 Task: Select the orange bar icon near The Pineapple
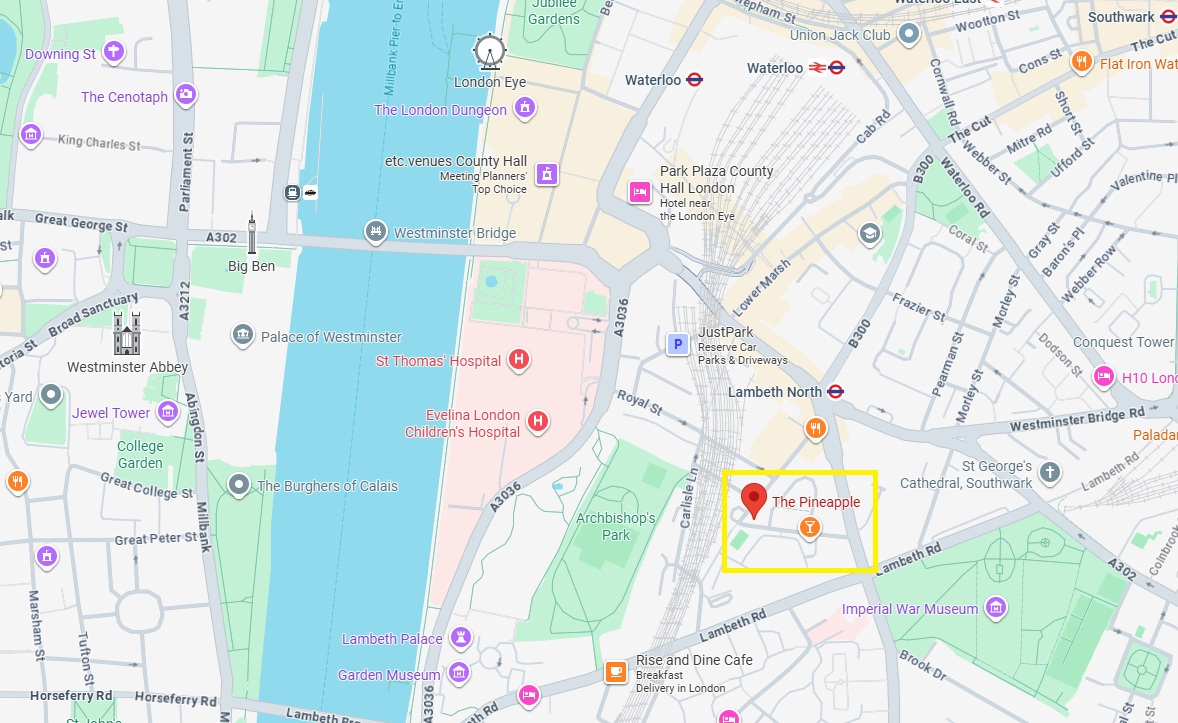809,527
